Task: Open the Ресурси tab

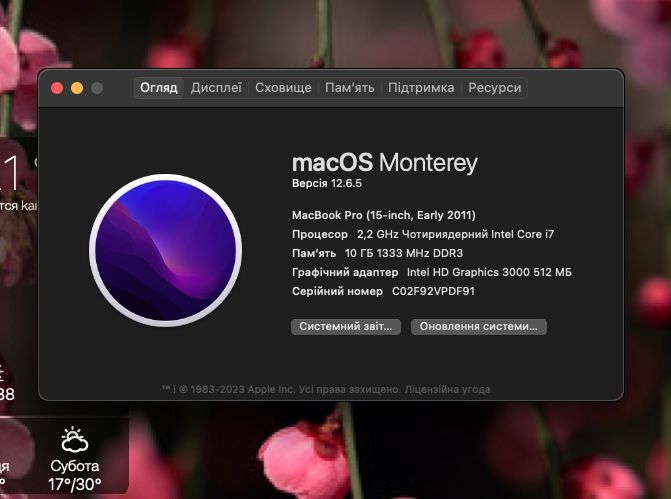Action: 495,88
